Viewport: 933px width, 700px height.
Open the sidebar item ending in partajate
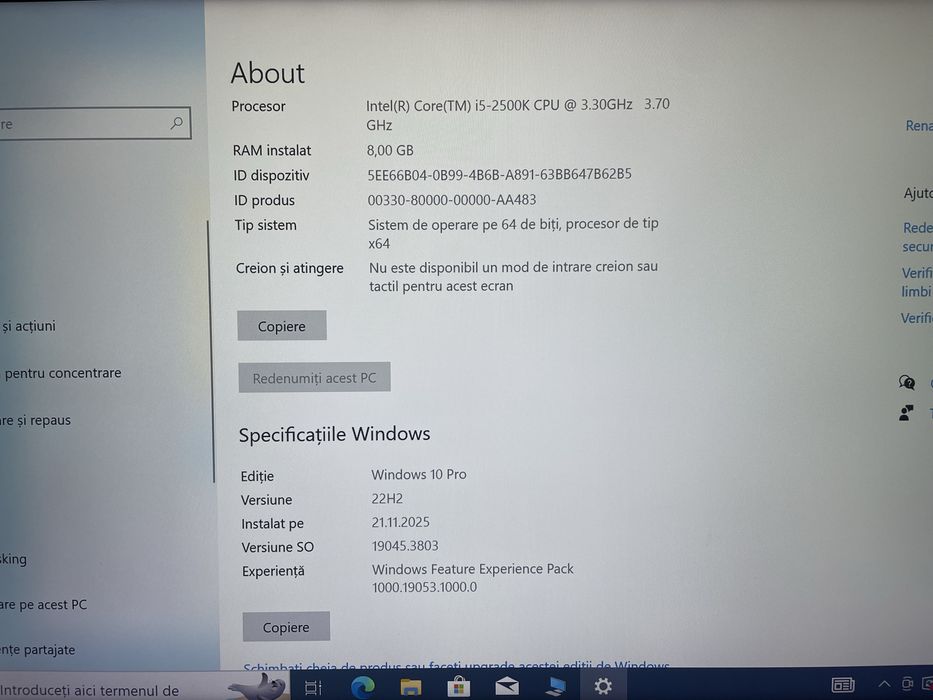tap(38, 650)
